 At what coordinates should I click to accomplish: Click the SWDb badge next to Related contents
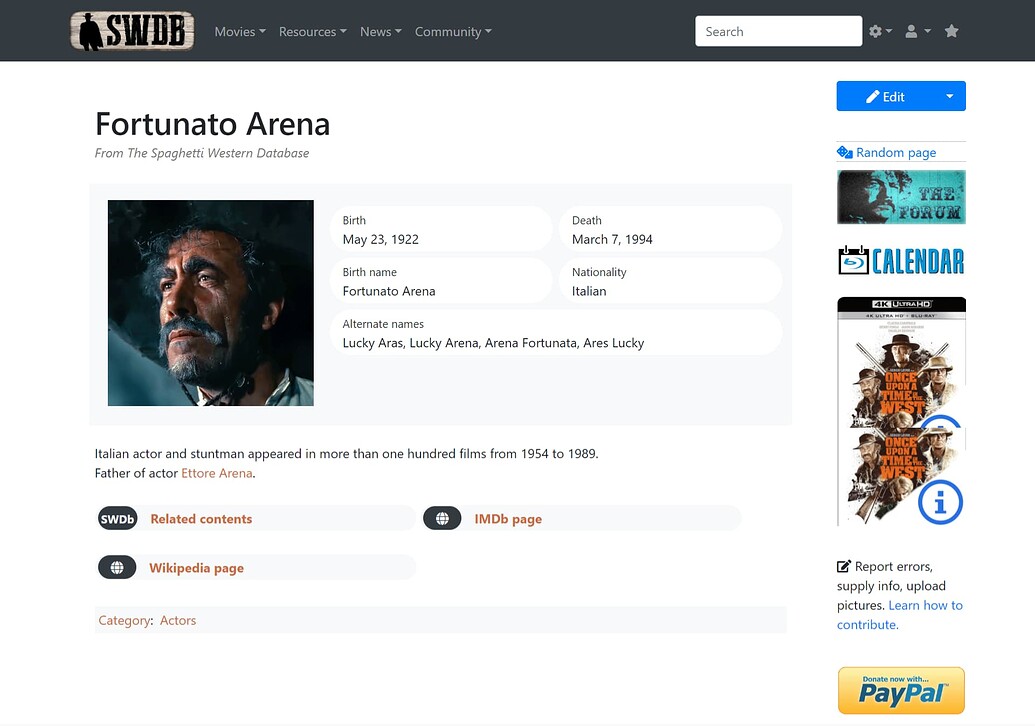(117, 518)
